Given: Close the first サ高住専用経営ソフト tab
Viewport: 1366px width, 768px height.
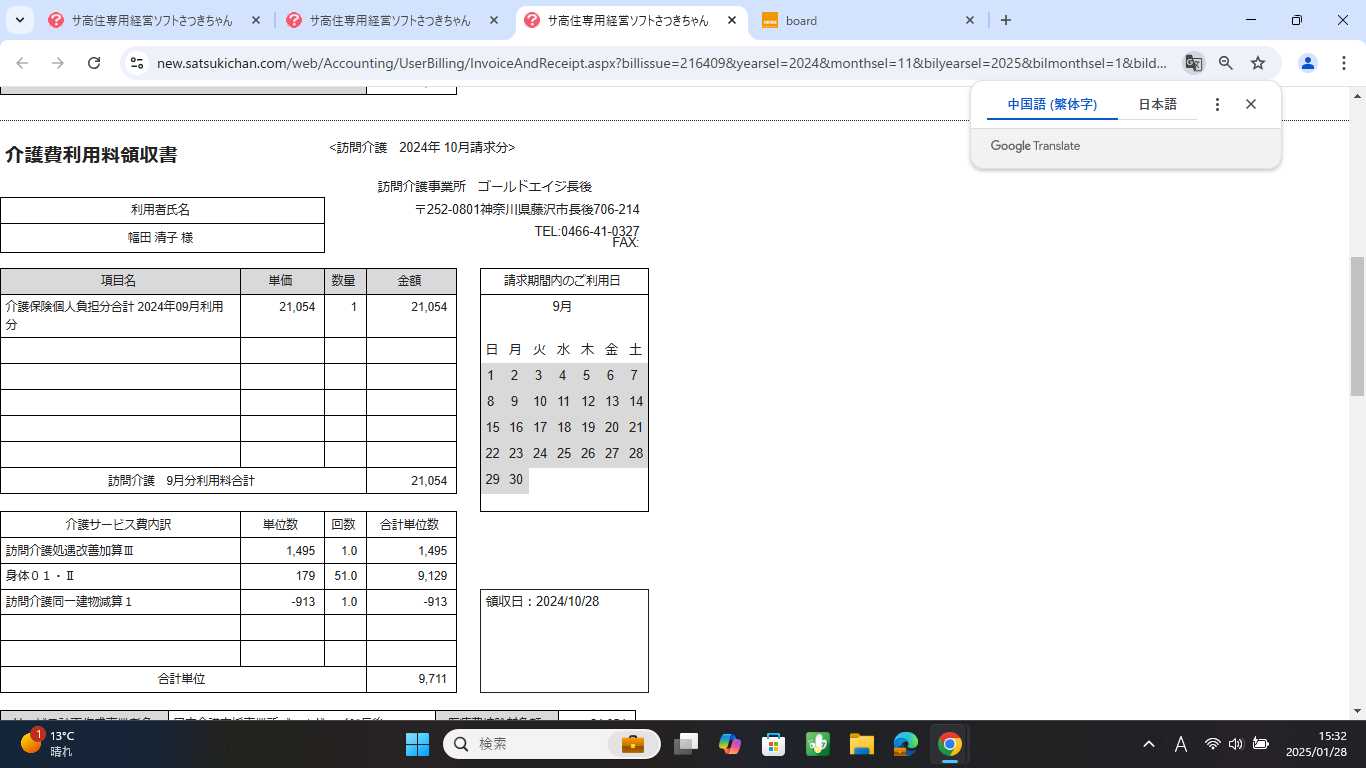Looking at the screenshot, I should point(256,20).
